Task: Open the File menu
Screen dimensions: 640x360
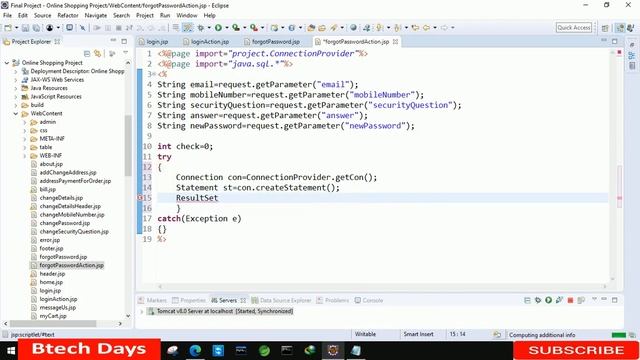Action: (x=7, y=16)
